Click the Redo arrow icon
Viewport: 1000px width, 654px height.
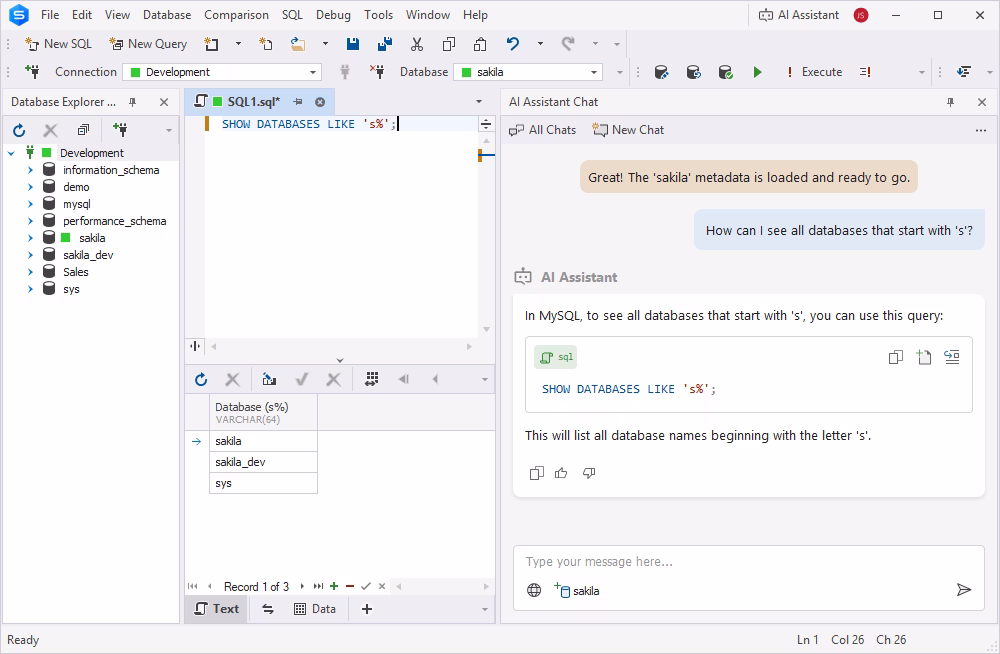[x=568, y=44]
